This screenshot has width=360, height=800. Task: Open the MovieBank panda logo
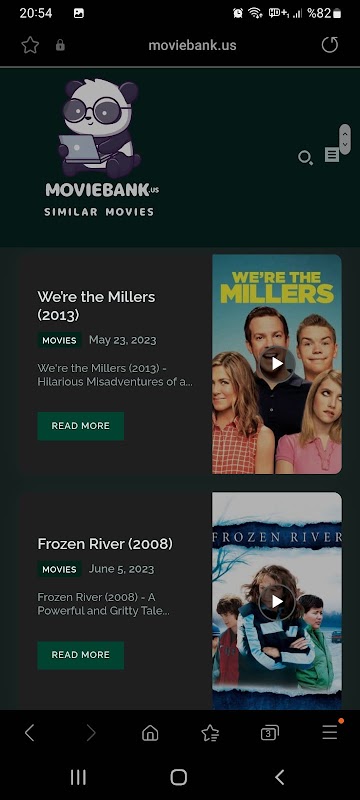tap(102, 148)
